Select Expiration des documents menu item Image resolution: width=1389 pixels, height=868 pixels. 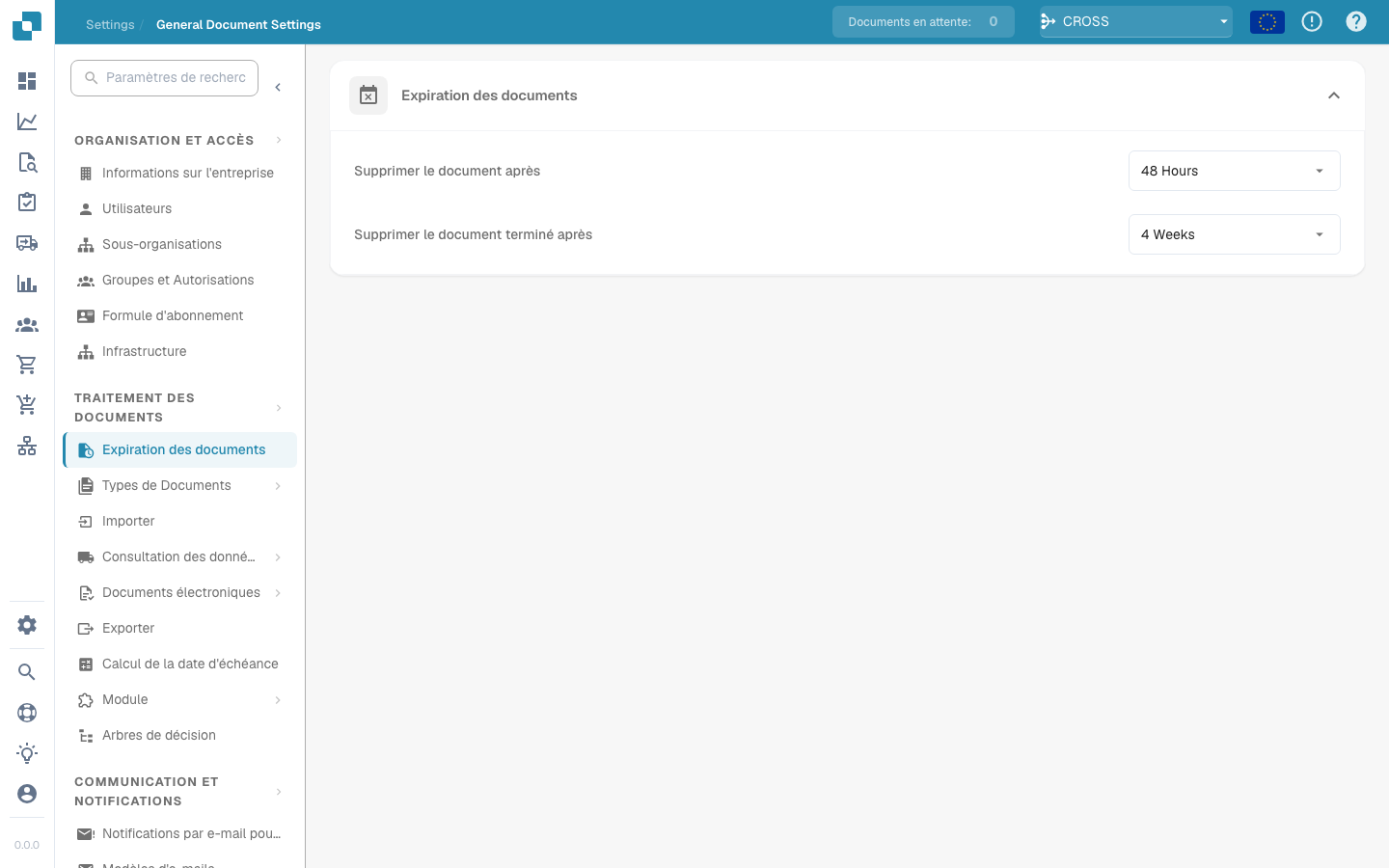click(179, 450)
